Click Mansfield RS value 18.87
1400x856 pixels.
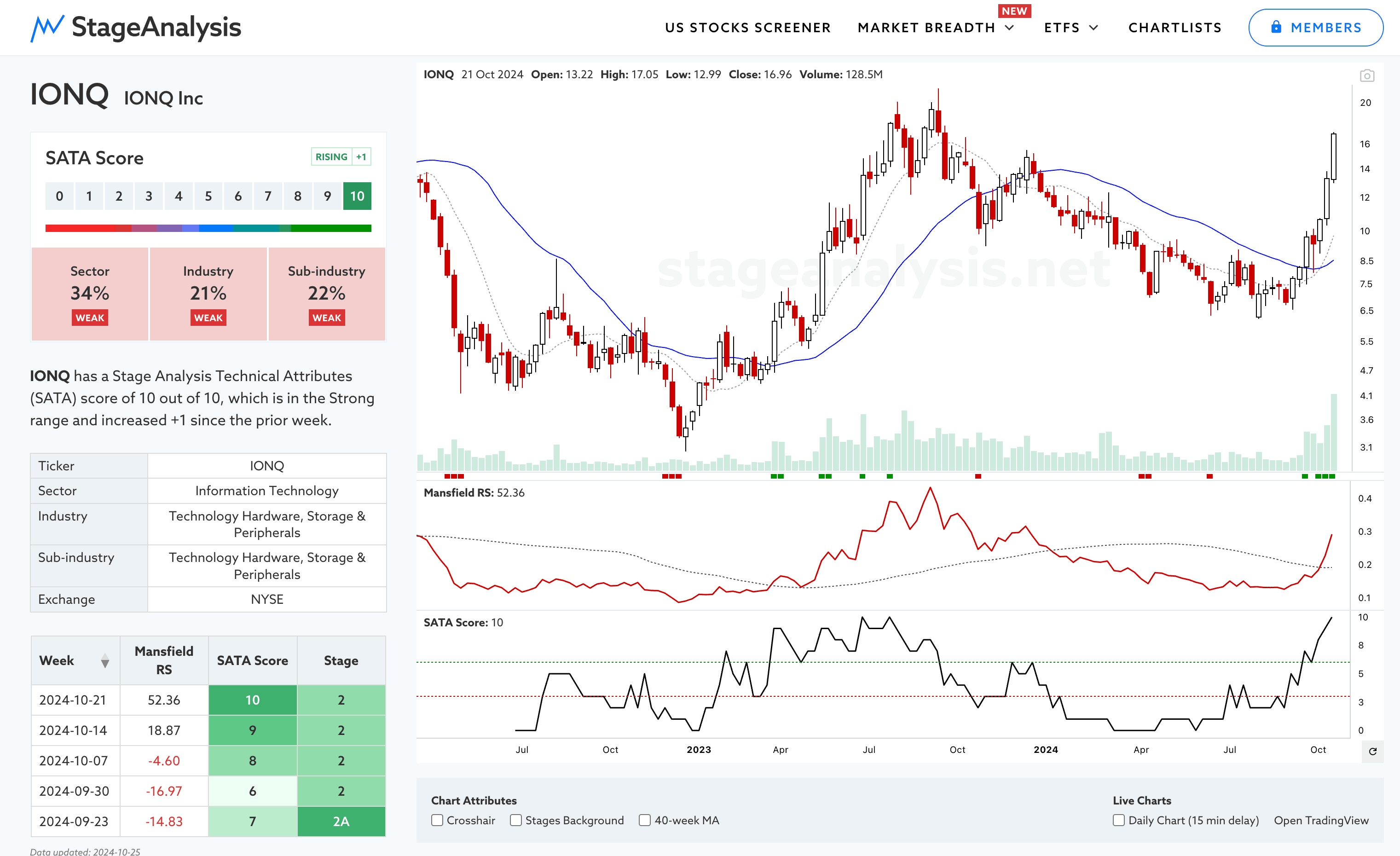click(164, 730)
